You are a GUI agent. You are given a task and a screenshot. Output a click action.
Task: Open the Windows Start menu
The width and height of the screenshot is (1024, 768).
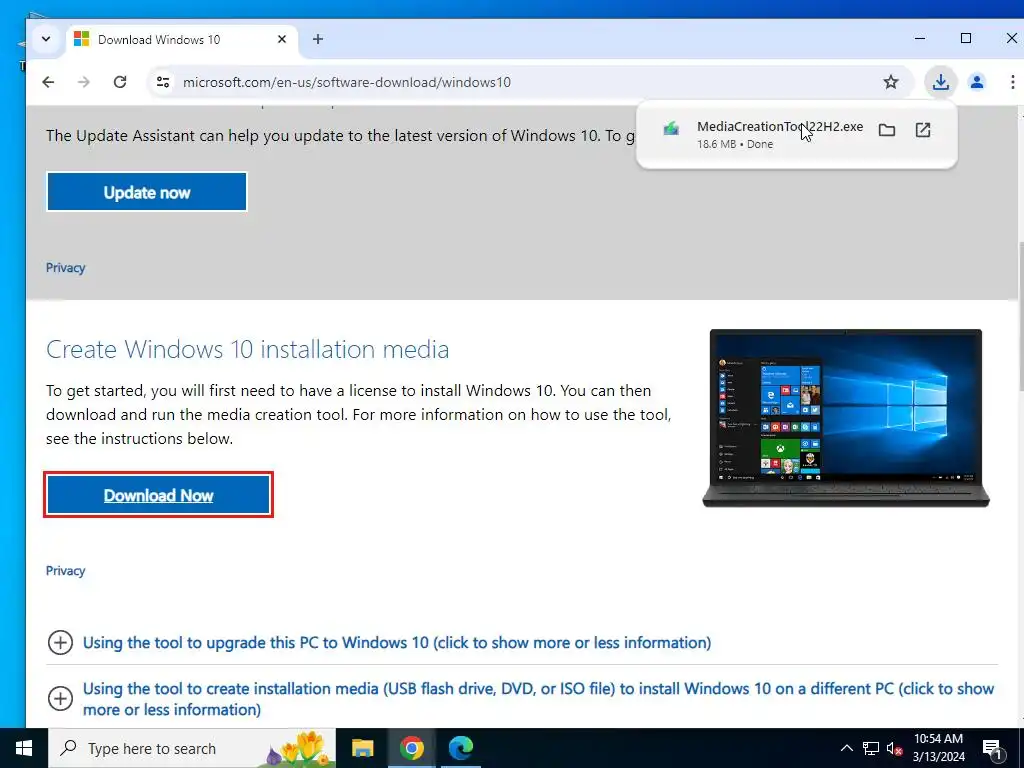(24, 748)
